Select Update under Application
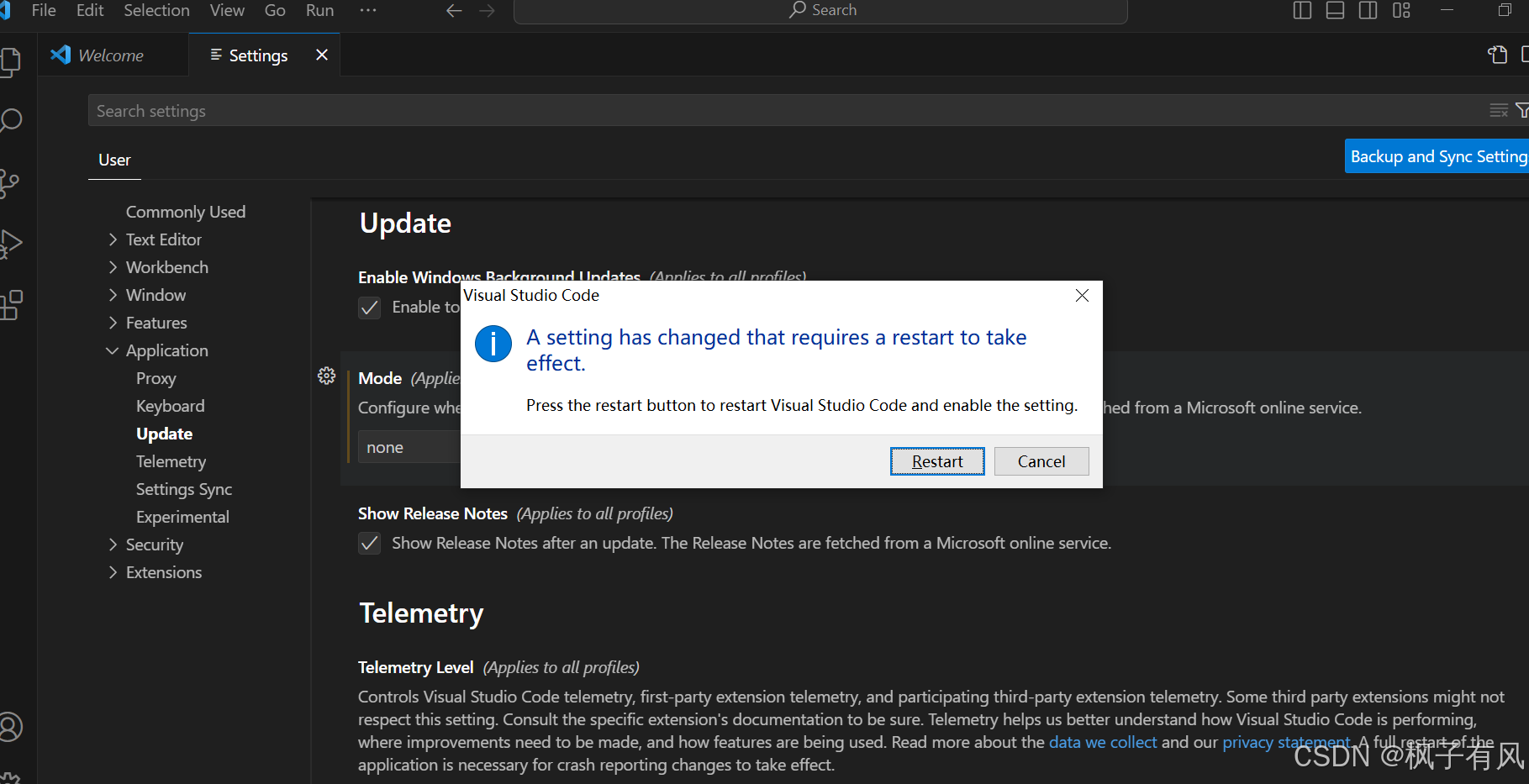 (165, 434)
